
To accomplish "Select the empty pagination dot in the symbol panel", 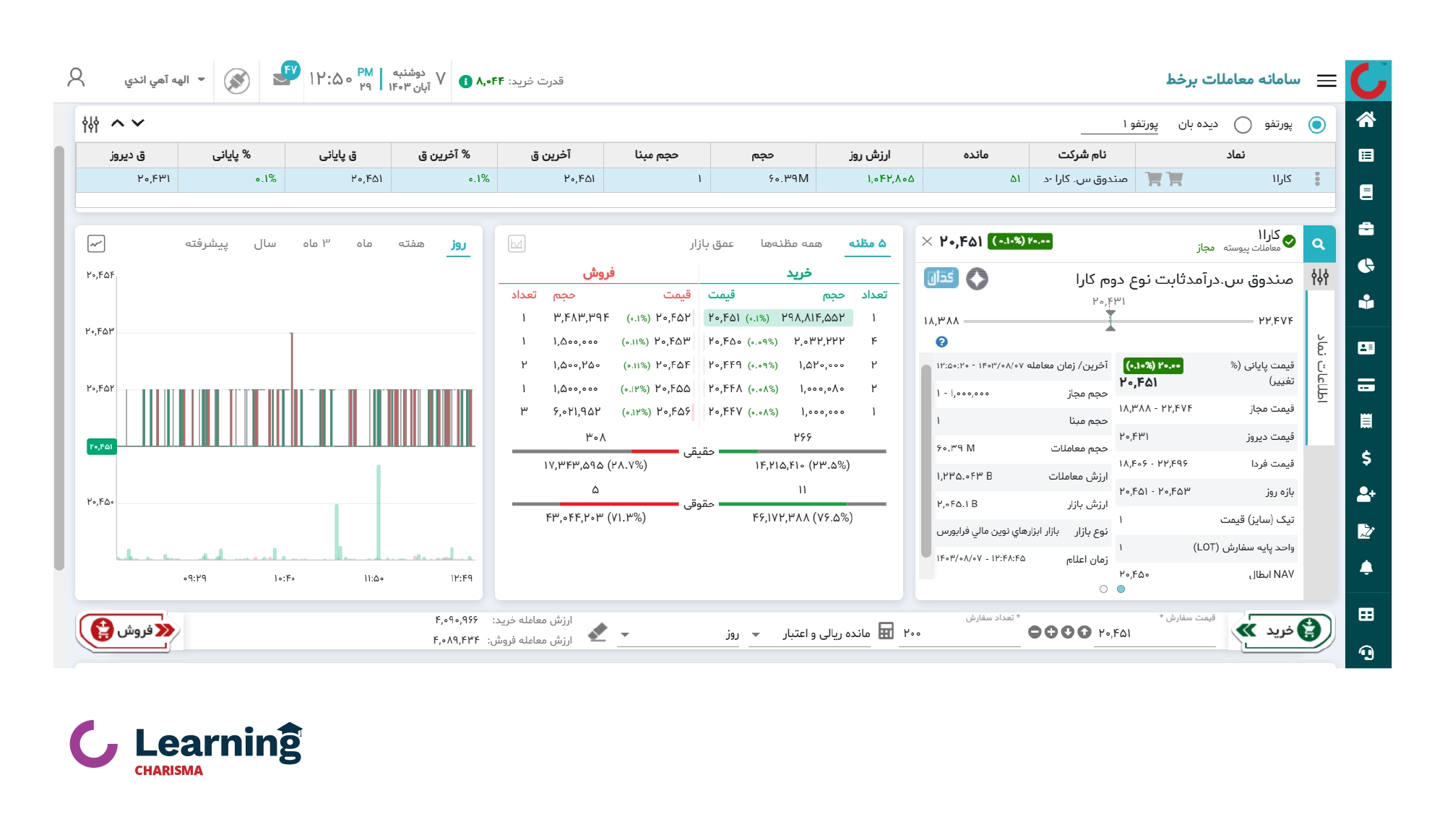I will pyautogui.click(x=1103, y=589).
